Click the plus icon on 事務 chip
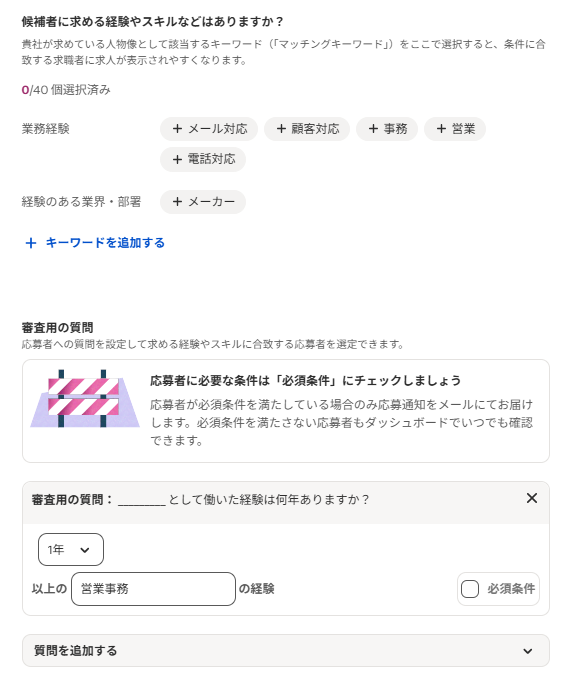Viewport: 577px width, 681px height. (x=373, y=129)
